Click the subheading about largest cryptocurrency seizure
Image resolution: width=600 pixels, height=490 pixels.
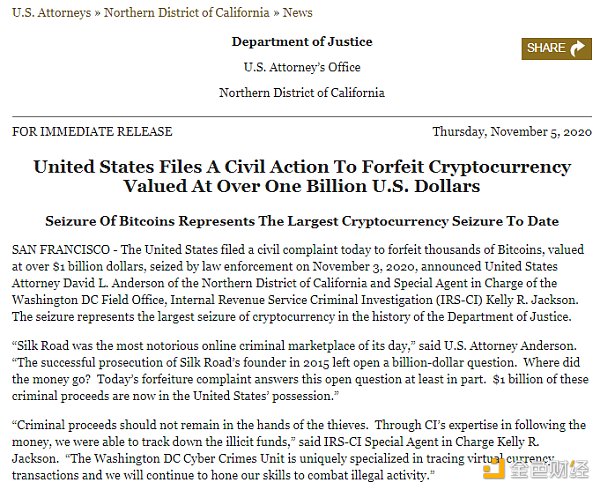(x=302, y=221)
